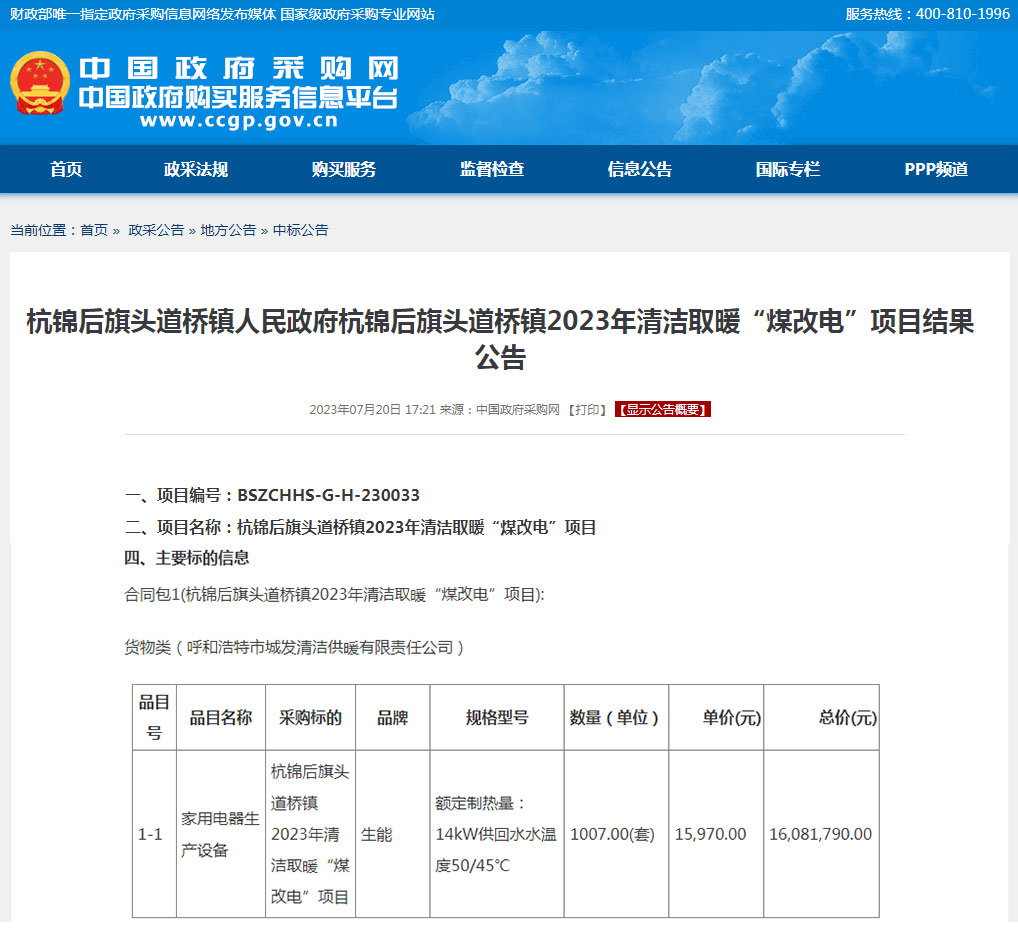1018x929 pixels.
Task: Click the announcement headline about 煤改电 project
Action: click(x=500, y=339)
